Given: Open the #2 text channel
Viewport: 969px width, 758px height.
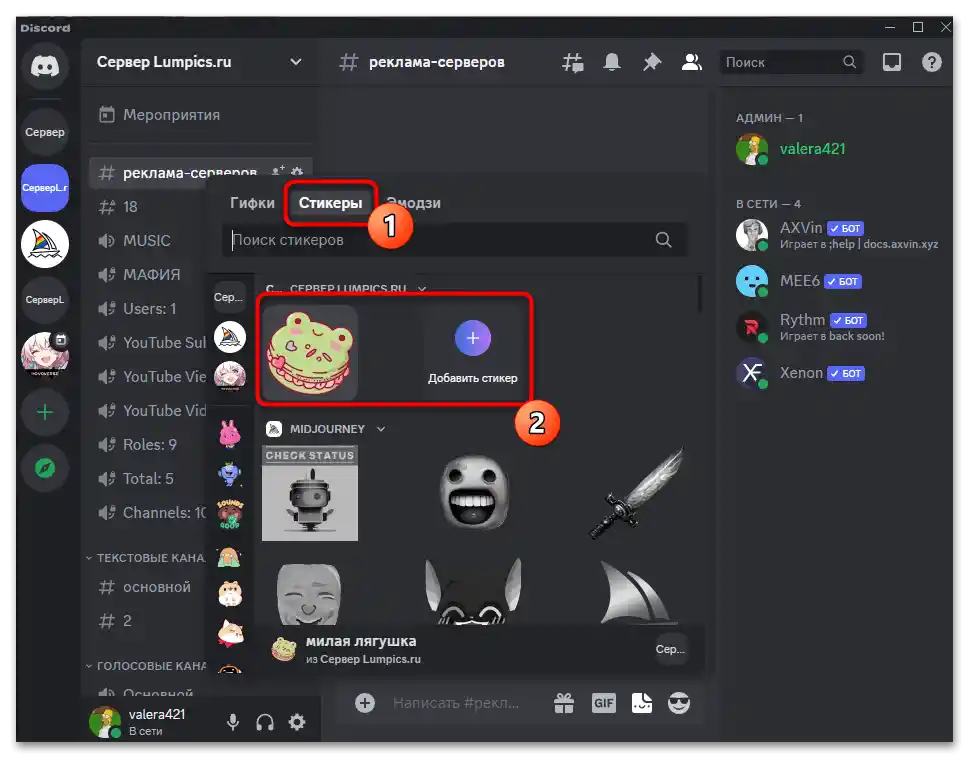Looking at the screenshot, I should coord(148,621).
